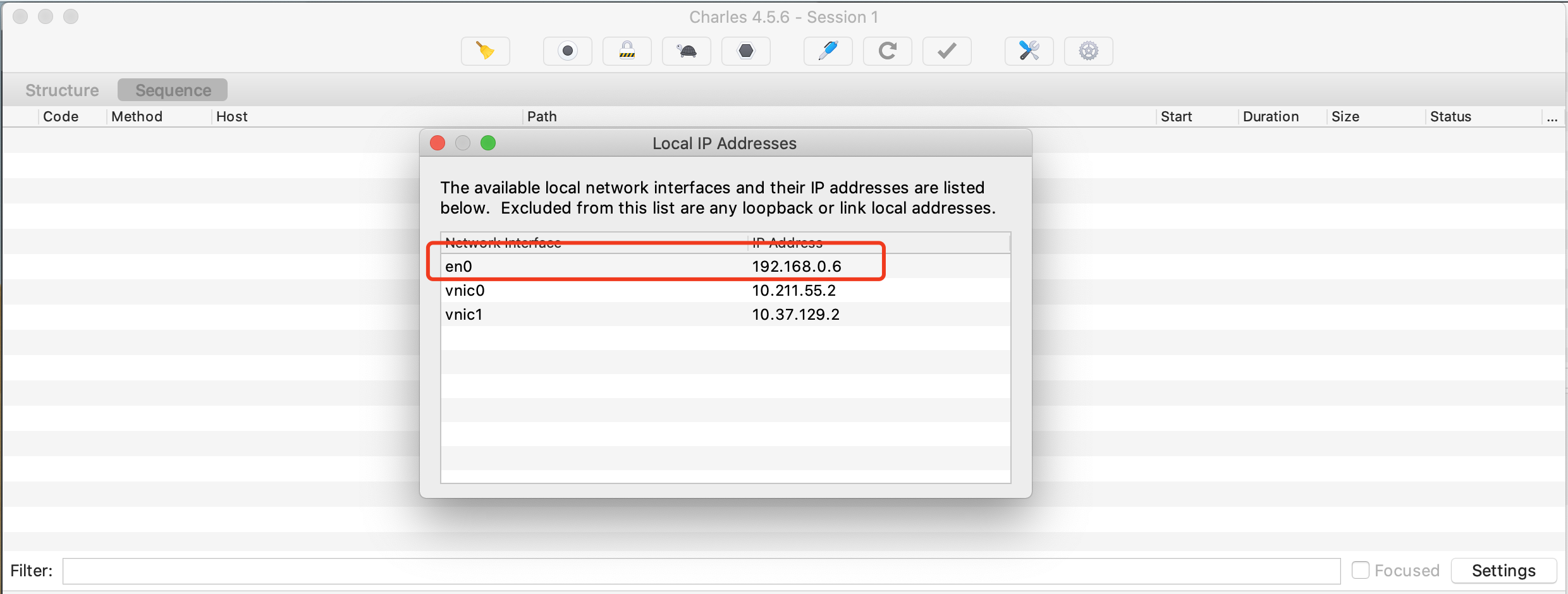Compose a request with the pen icon

point(828,51)
